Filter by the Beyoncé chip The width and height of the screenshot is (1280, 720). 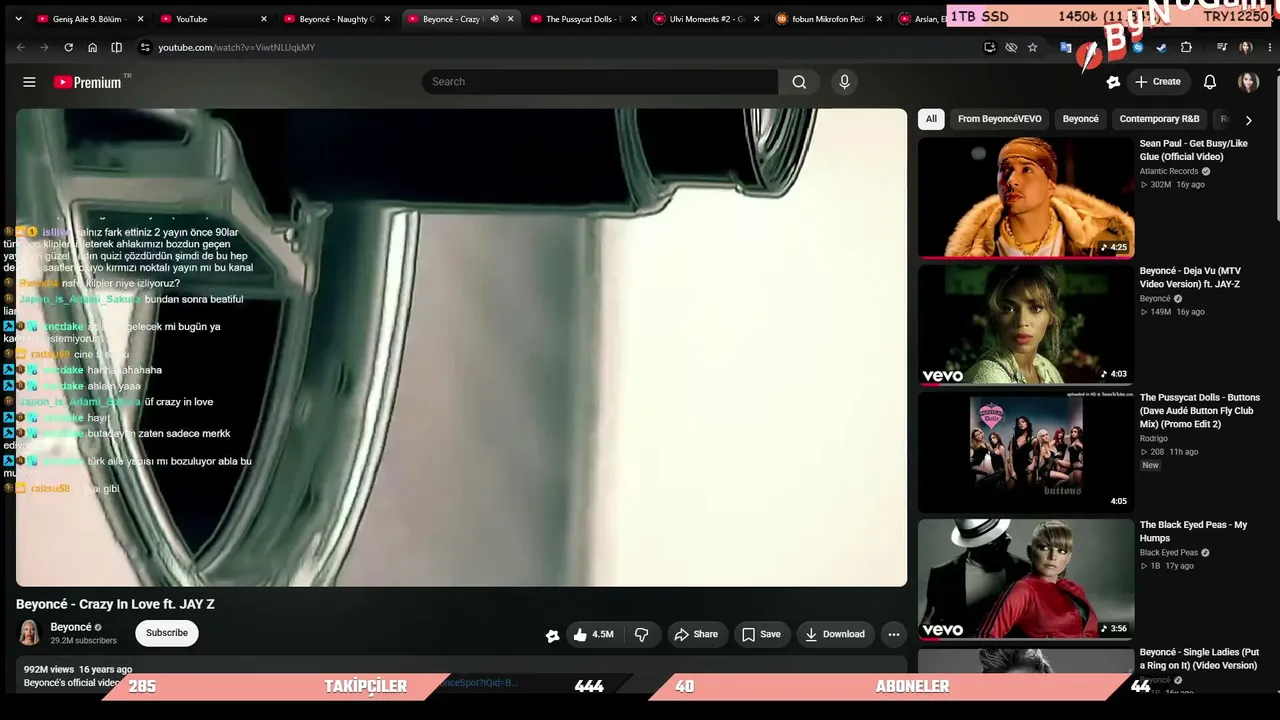pyautogui.click(x=1080, y=119)
